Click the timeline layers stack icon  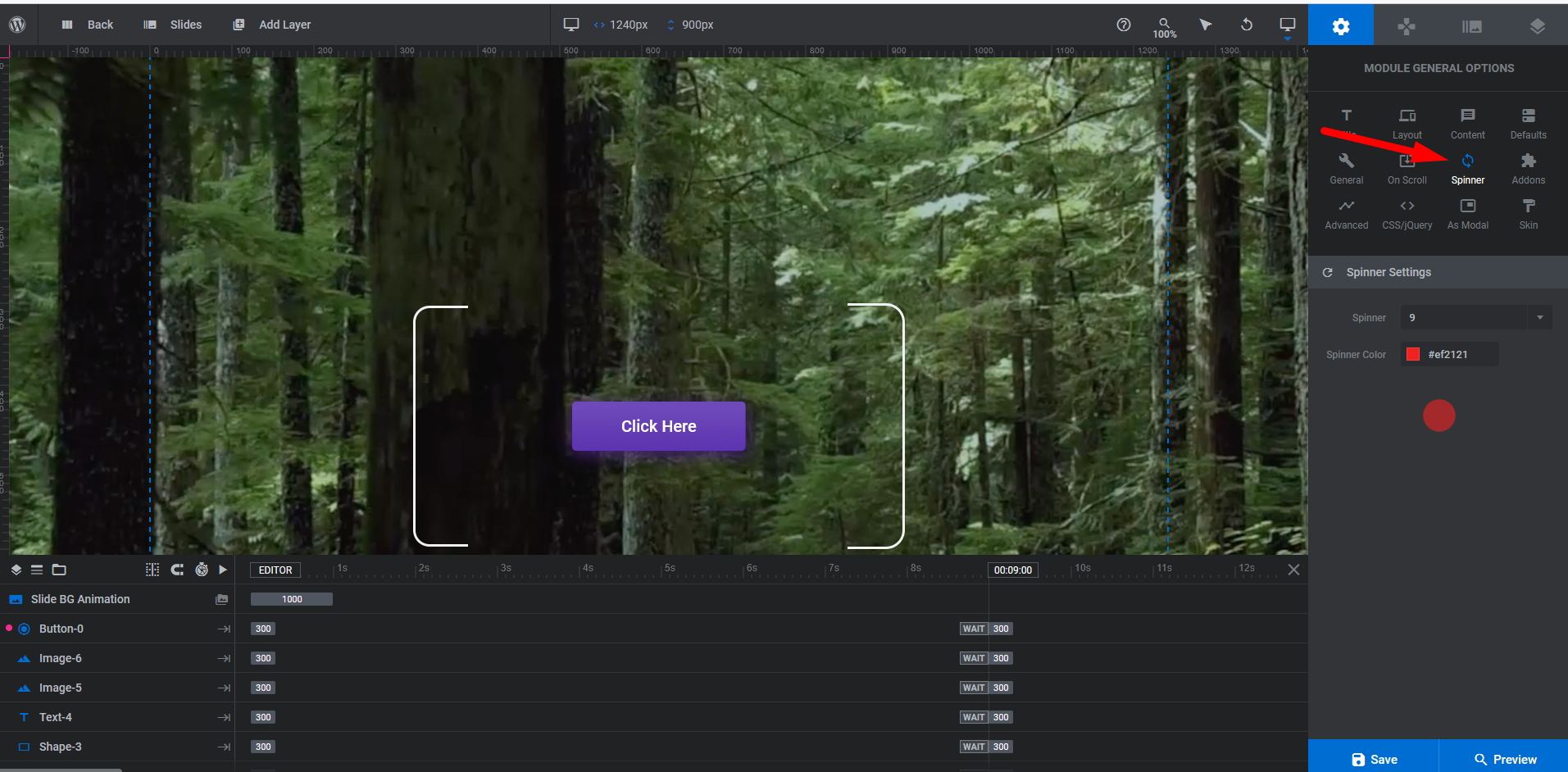16,570
